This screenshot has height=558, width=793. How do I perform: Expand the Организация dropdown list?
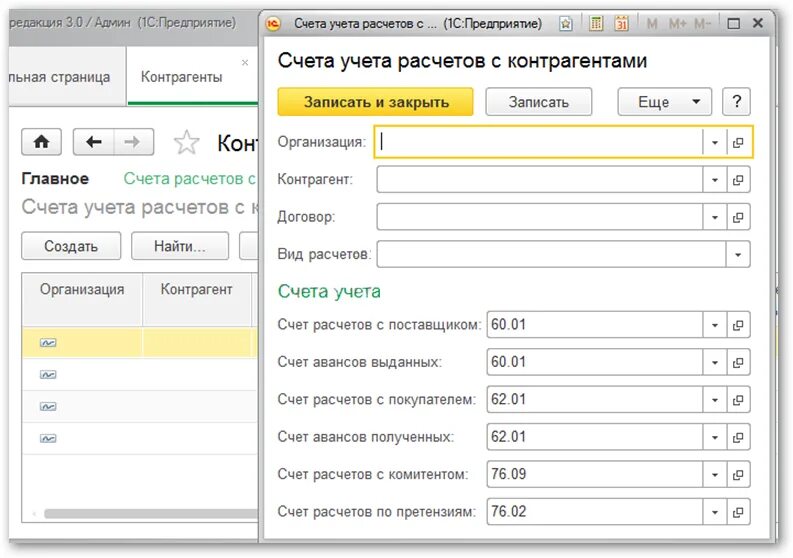[x=715, y=143]
